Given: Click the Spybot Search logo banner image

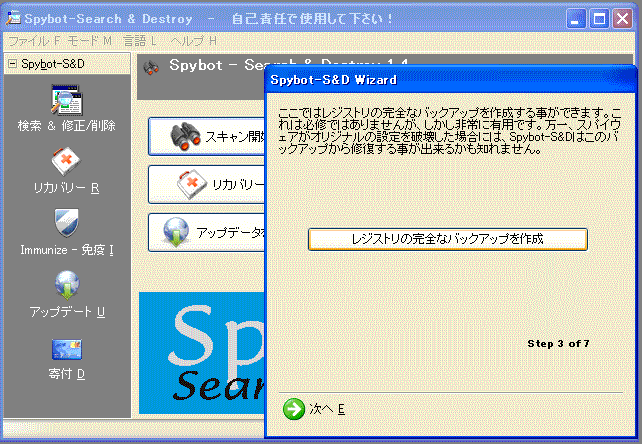Looking at the screenshot, I should [202, 353].
